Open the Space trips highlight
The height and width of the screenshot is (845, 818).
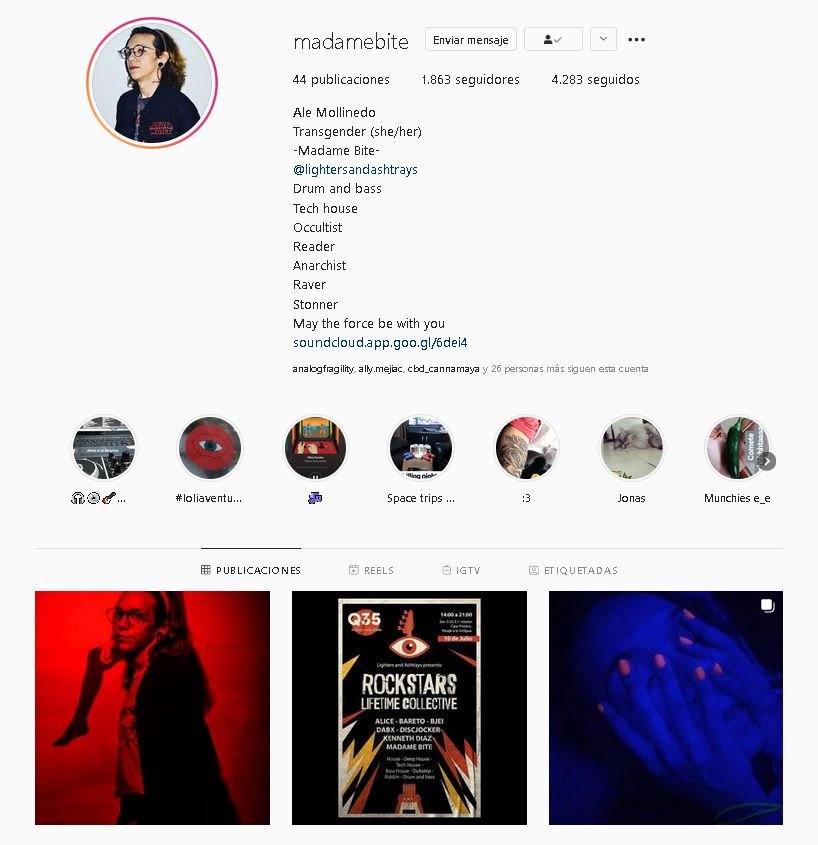[x=421, y=447]
